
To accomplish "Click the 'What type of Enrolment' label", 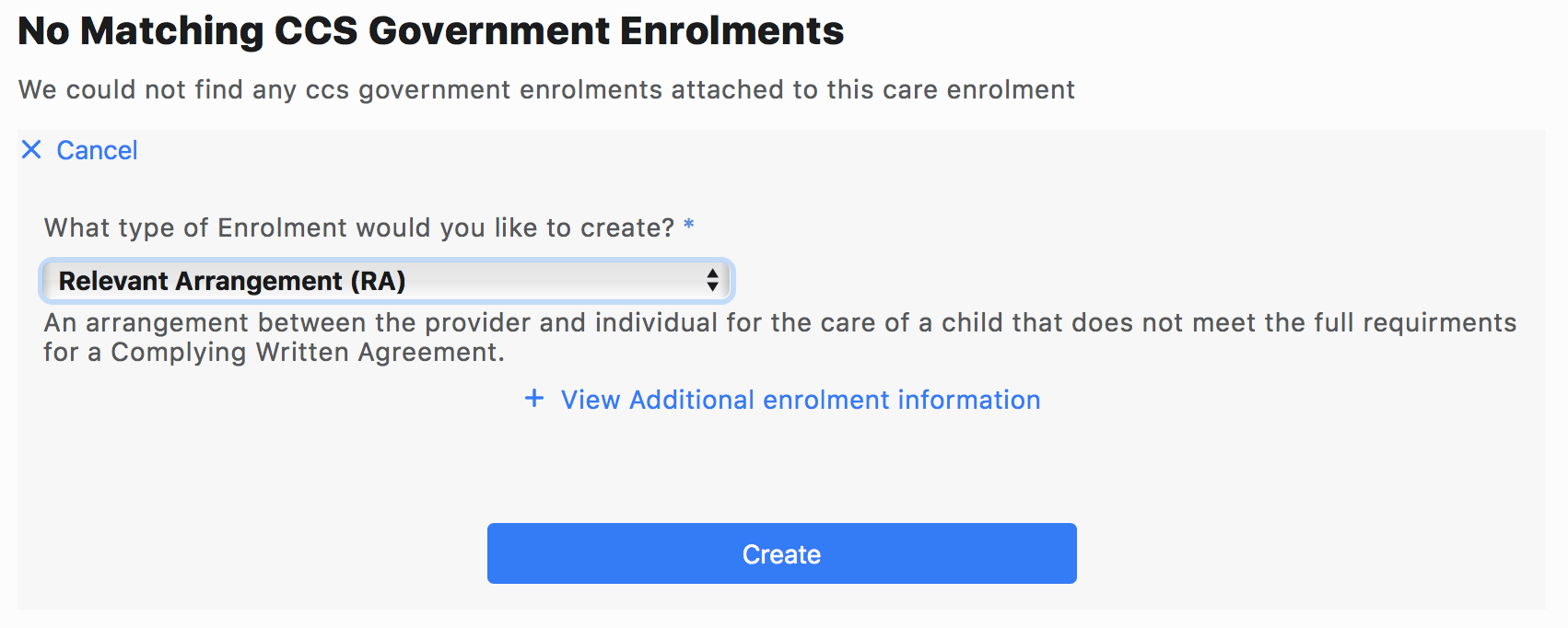I will [358, 227].
